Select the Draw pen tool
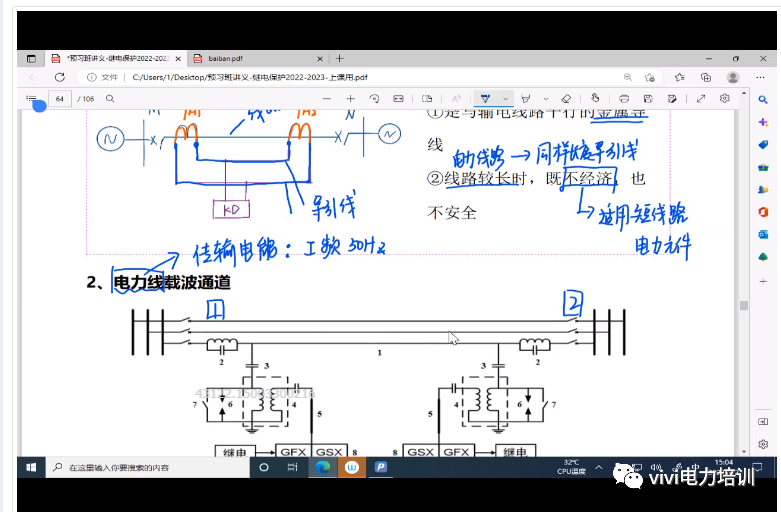Image resolution: width=781 pixels, height=512 pixels. click(485, 99)
